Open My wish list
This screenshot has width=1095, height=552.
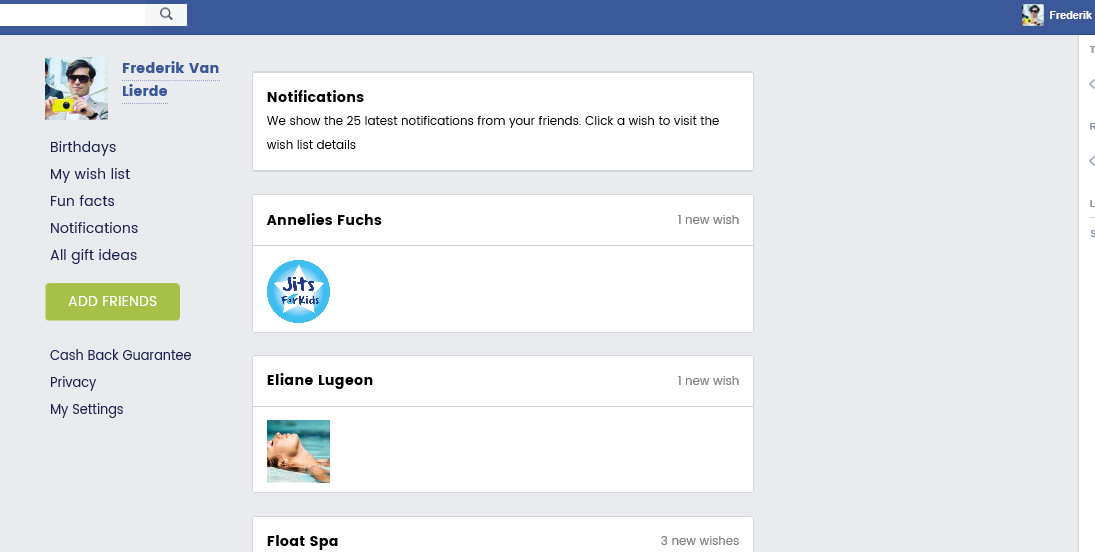pyautogui.click(x=90, y=174)
